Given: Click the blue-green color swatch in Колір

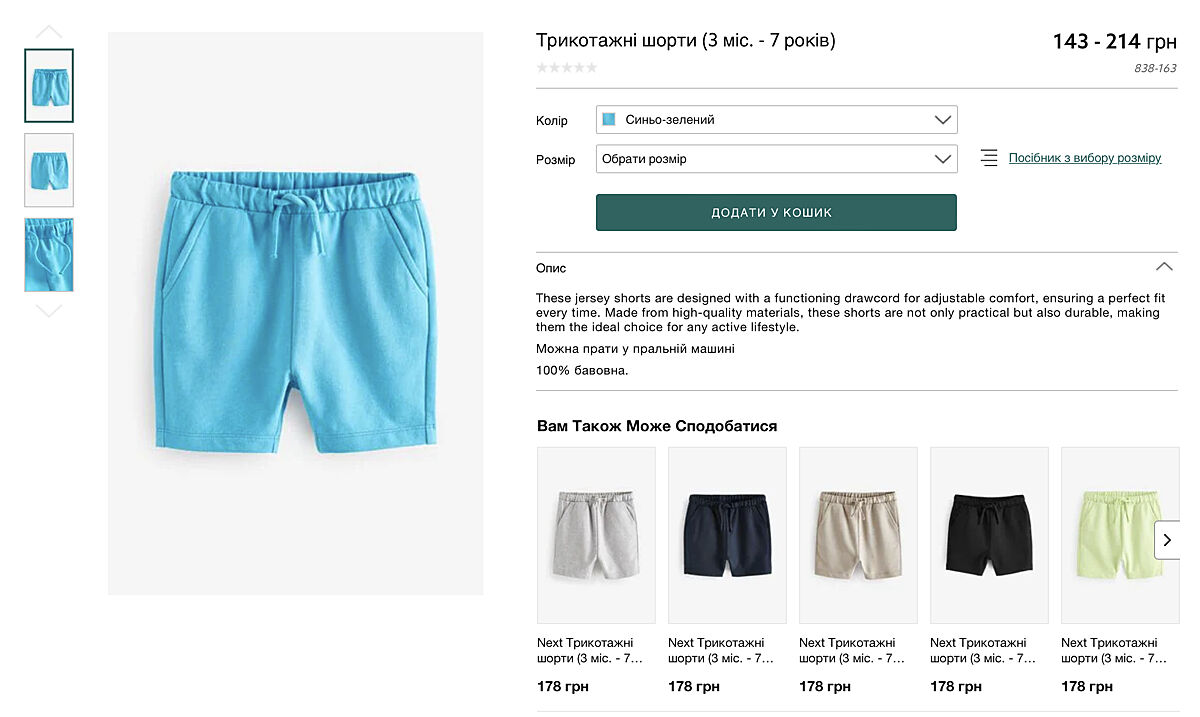Looking at the screenshot, I should (609, 120).
